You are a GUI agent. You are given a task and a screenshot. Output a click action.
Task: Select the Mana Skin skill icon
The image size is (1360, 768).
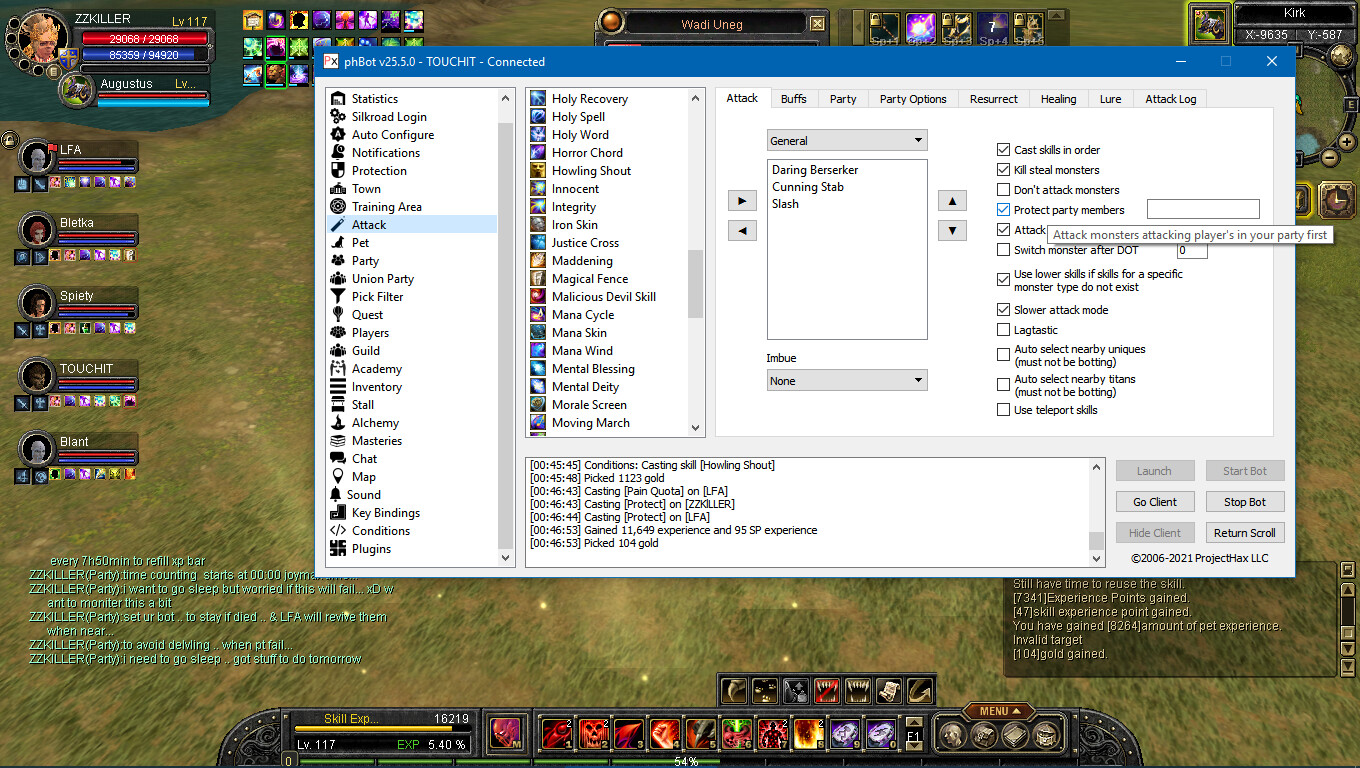pos(538,333)
